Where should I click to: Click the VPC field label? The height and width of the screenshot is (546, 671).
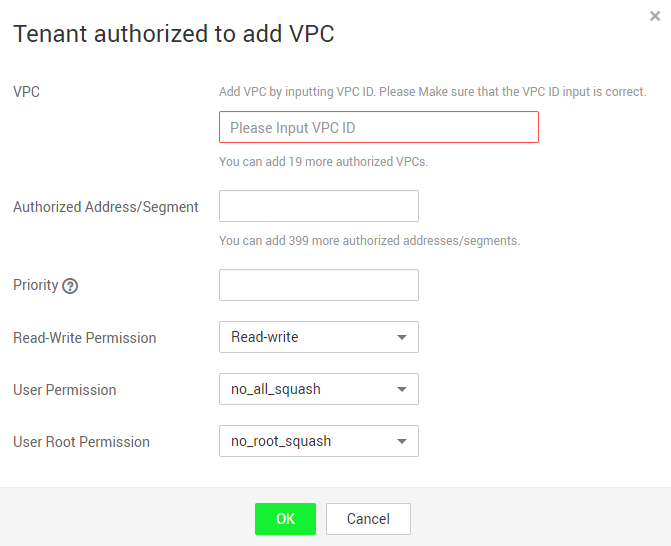tap(27, 92)
